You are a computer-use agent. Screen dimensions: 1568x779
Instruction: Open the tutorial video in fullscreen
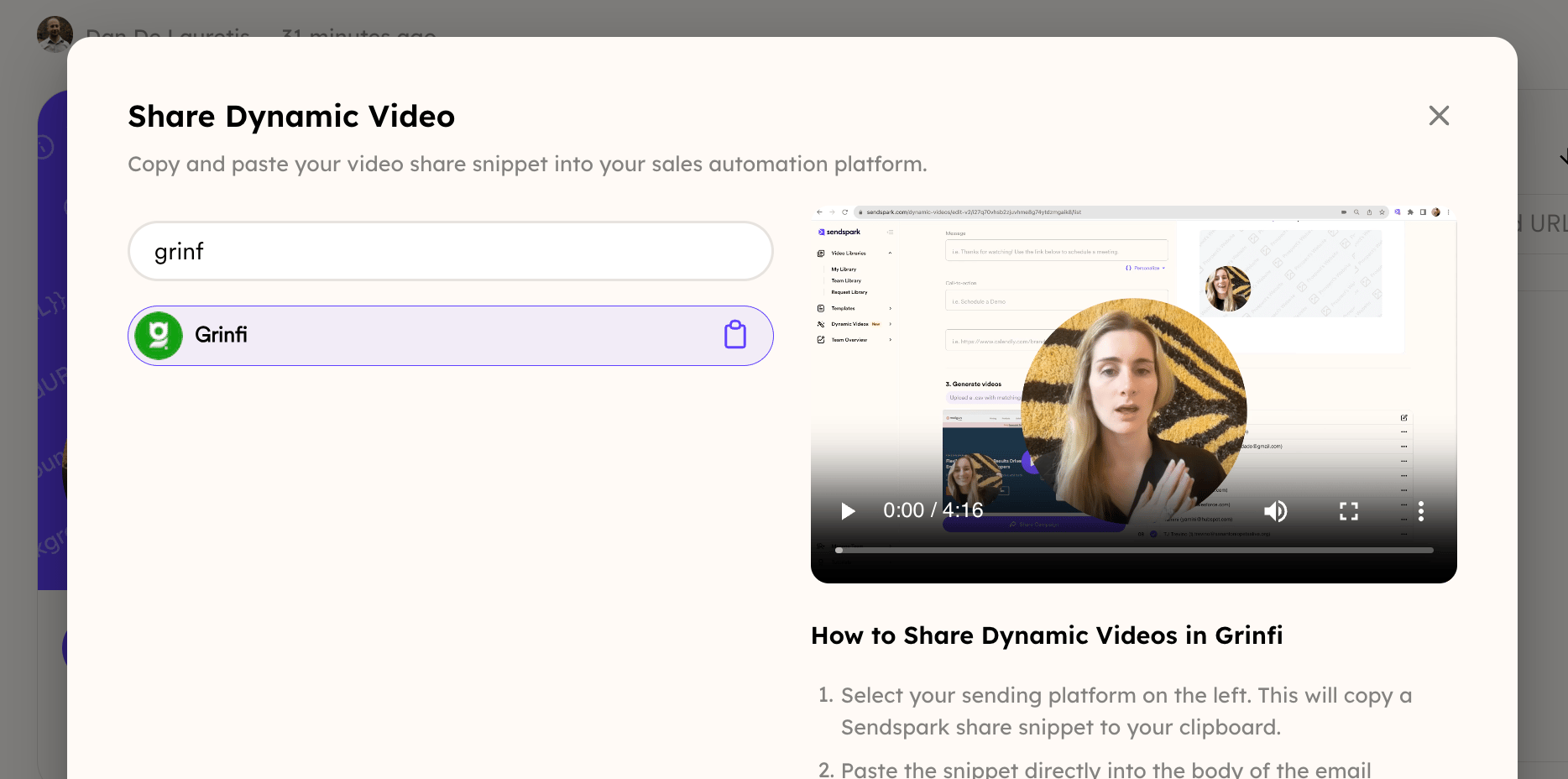(x=1348, y=511)
